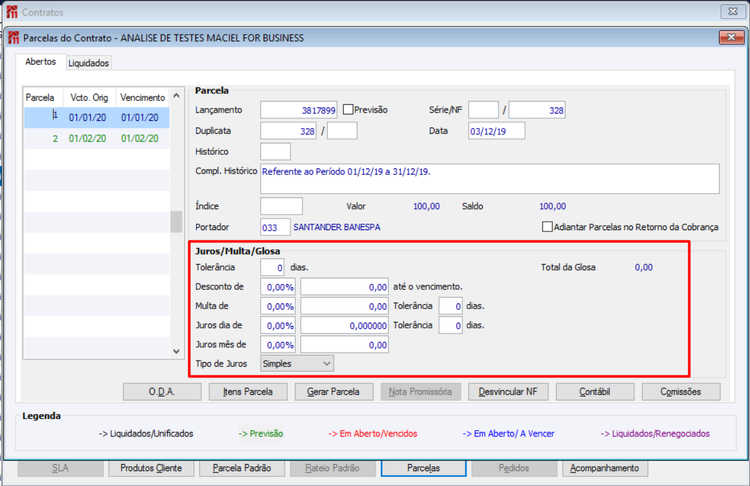Viewport: 750px width, 486px height.
Task: Open the Tipo de Juros dropdown
Action: coord(297,364)
